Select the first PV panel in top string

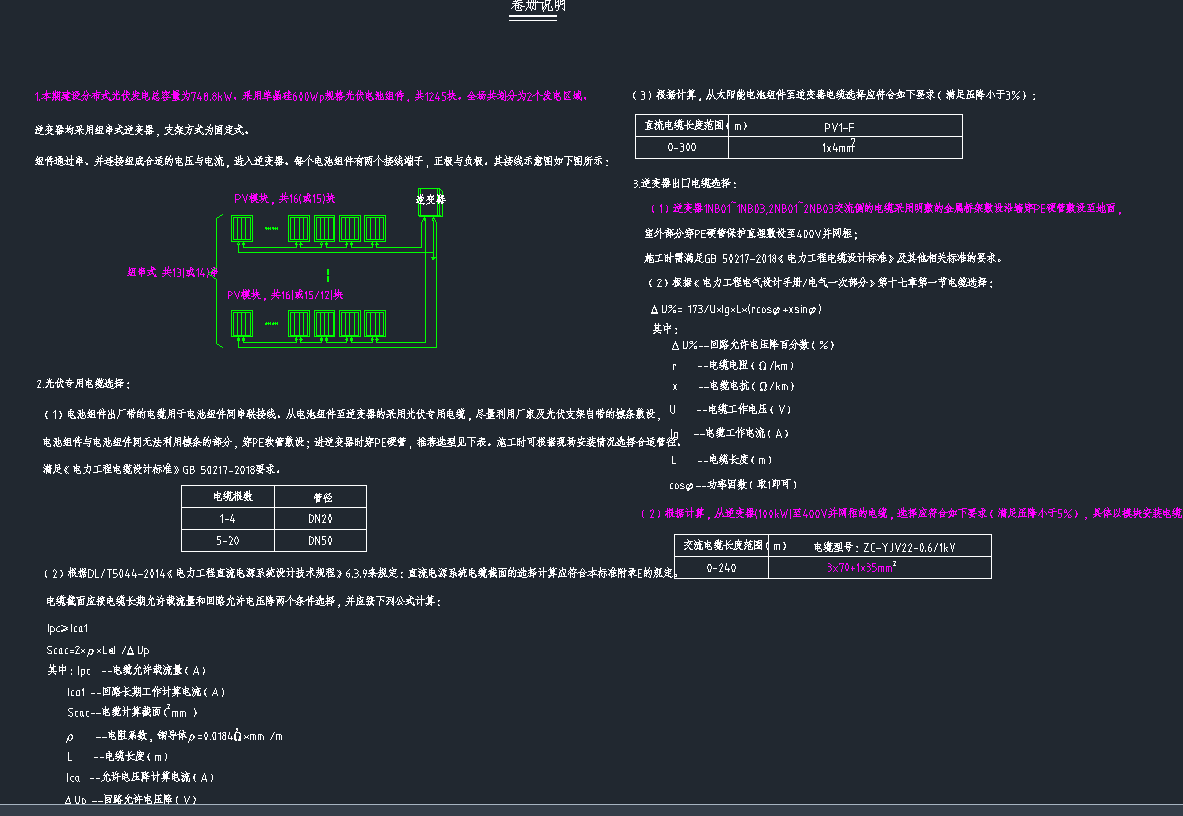(241, 229)
